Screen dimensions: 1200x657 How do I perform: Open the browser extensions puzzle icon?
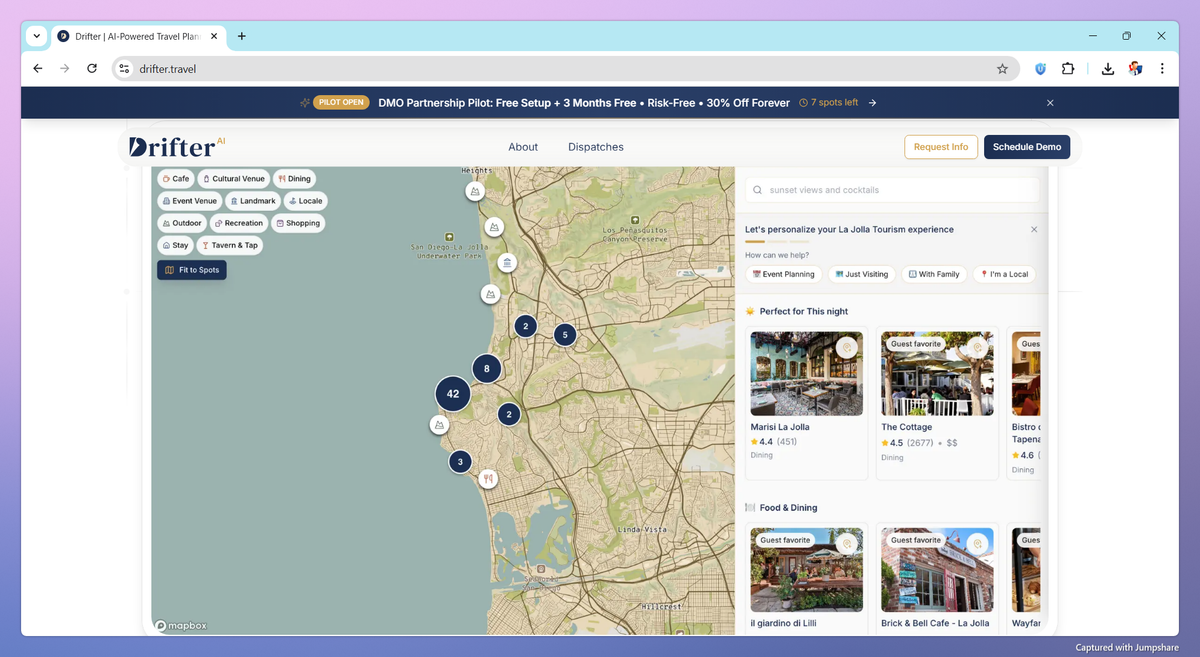tap(1068, 69)
